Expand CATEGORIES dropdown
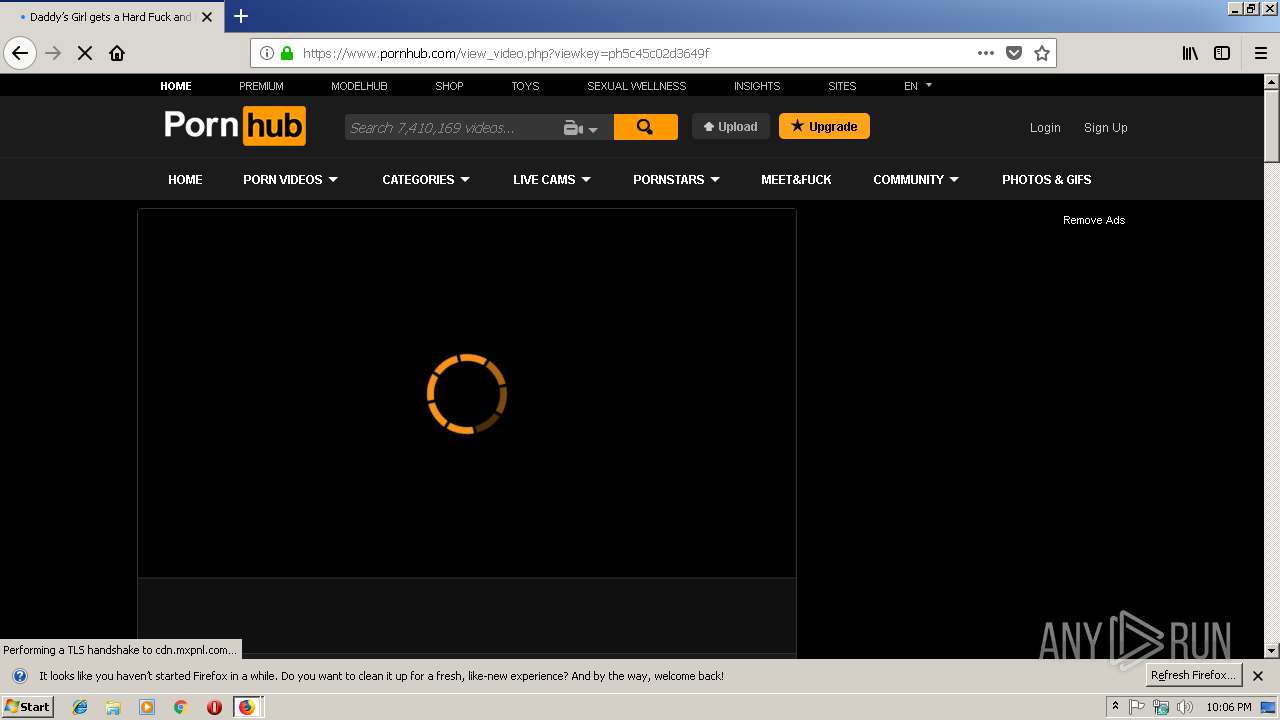1280x720 pixels. point(426,179)
